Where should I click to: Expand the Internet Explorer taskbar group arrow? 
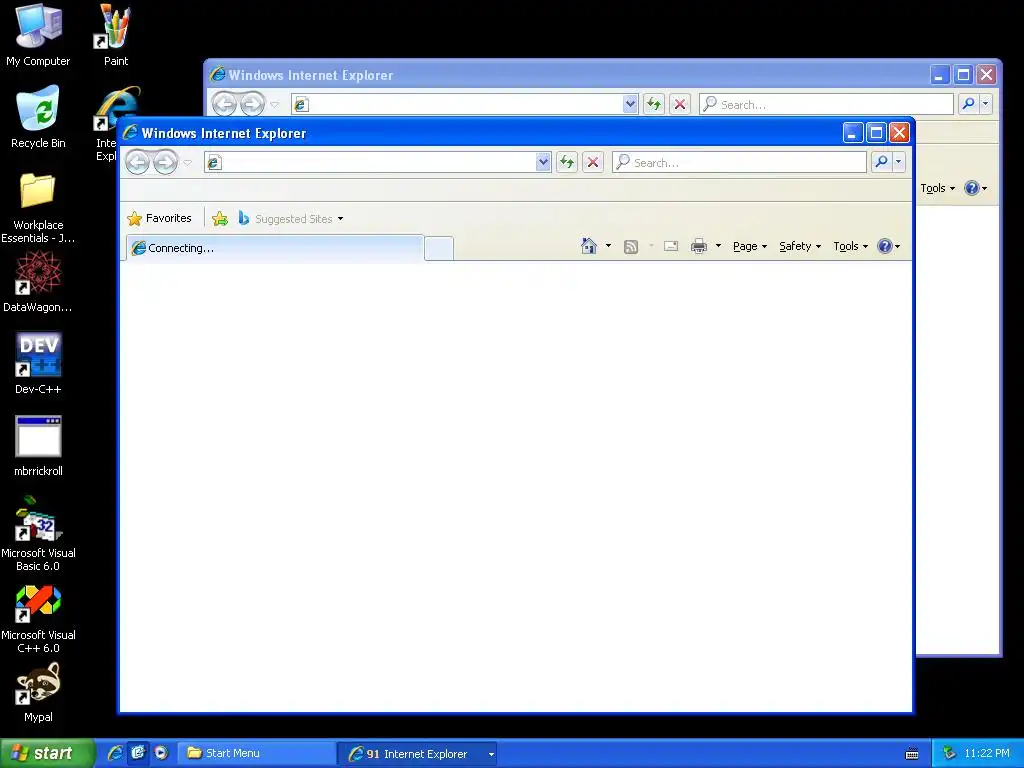(491, 754)
